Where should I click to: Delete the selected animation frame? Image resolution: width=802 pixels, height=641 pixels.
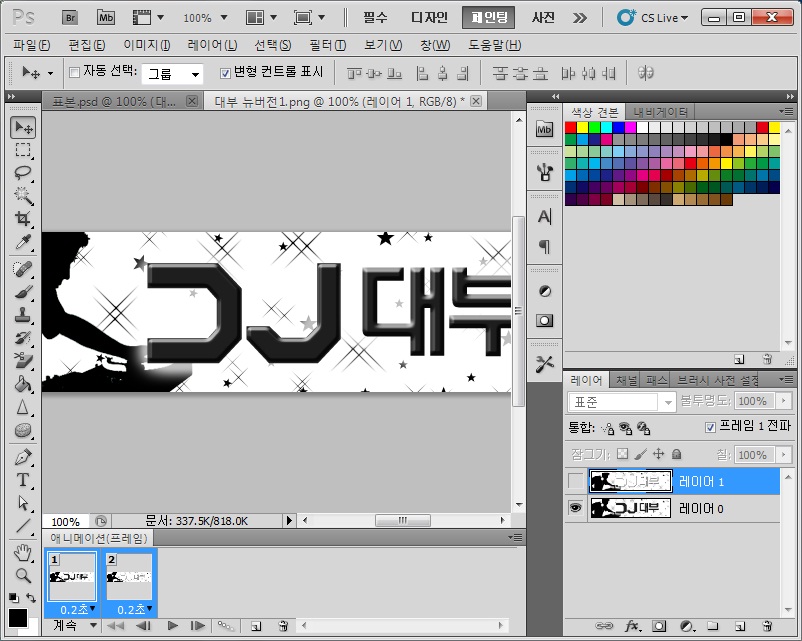(x=283, y=626)
